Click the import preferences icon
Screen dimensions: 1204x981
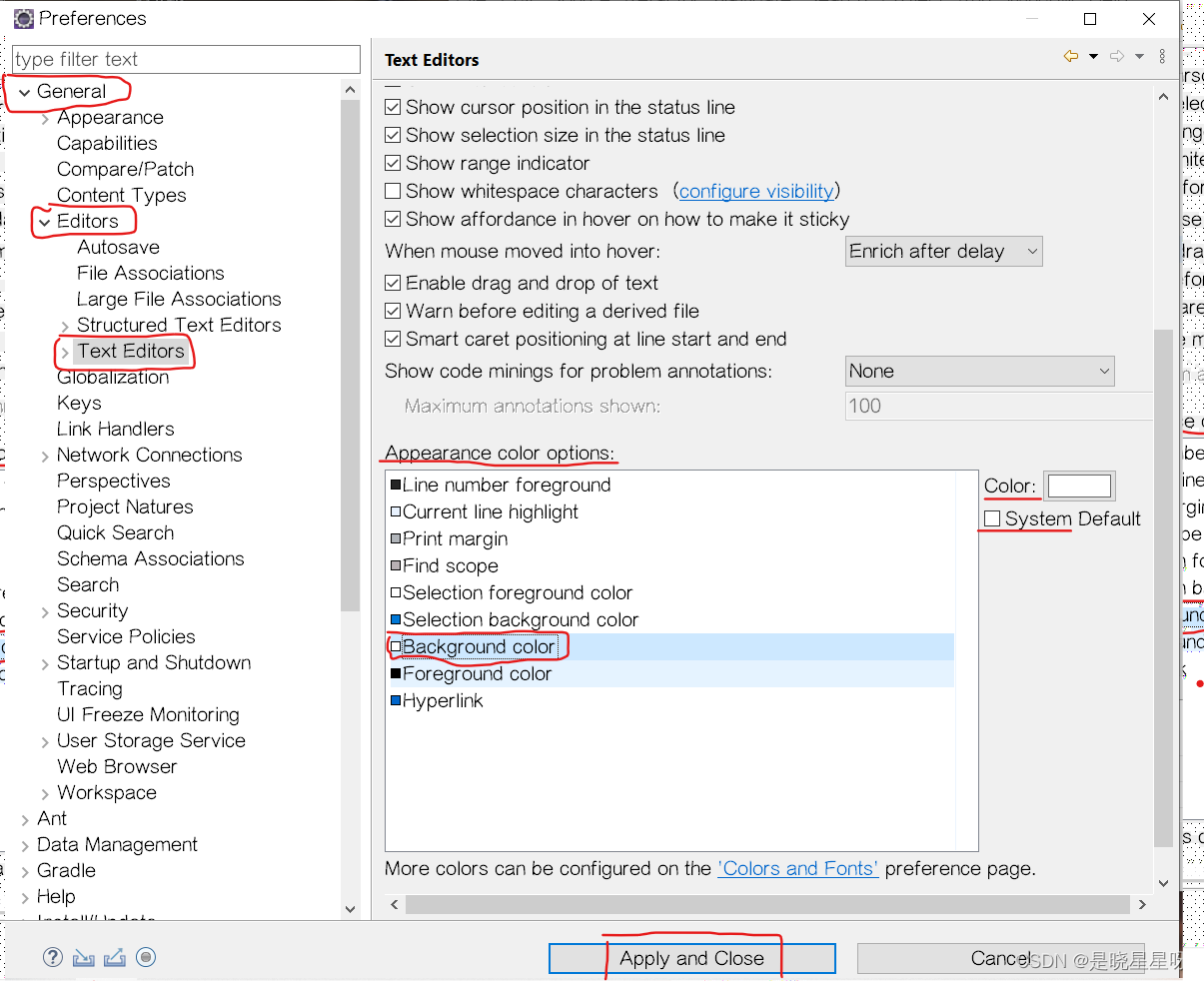point(84,957)
